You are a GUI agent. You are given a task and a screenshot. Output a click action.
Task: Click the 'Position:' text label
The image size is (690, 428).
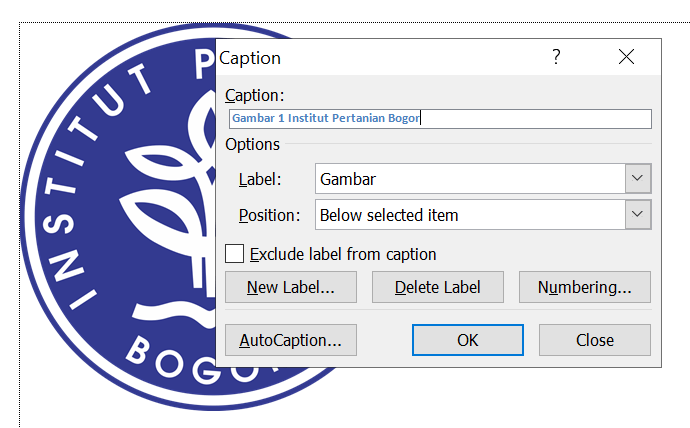(269, 215)
